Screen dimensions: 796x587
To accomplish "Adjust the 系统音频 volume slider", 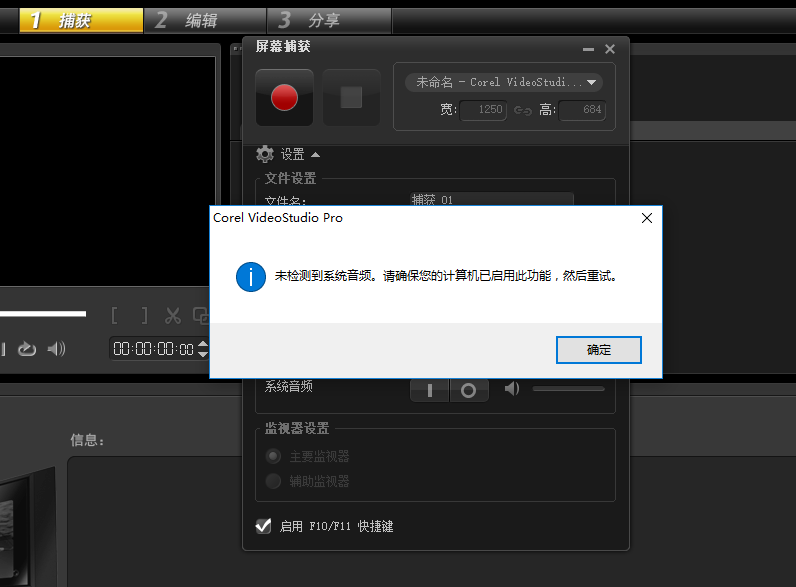I will tap(569, 389).
